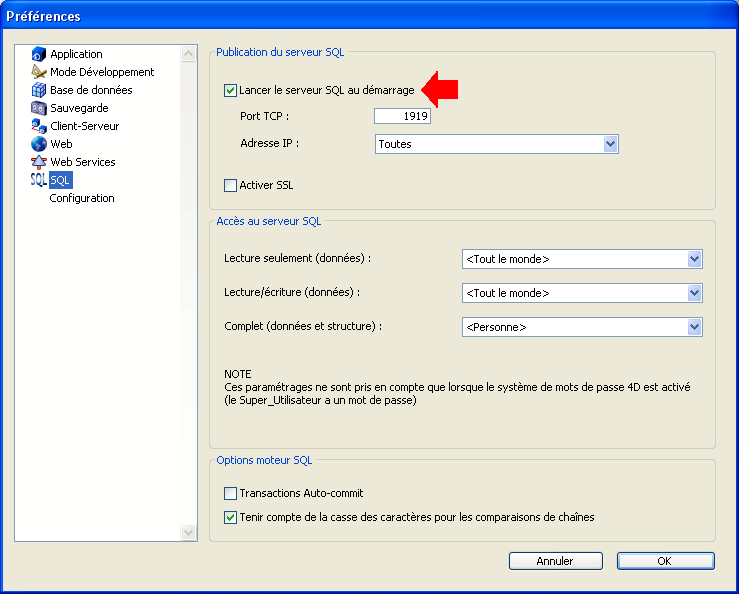Select the Mode Développement icon
The height and width of the screenshot is (594, 739).
[39, 72]
